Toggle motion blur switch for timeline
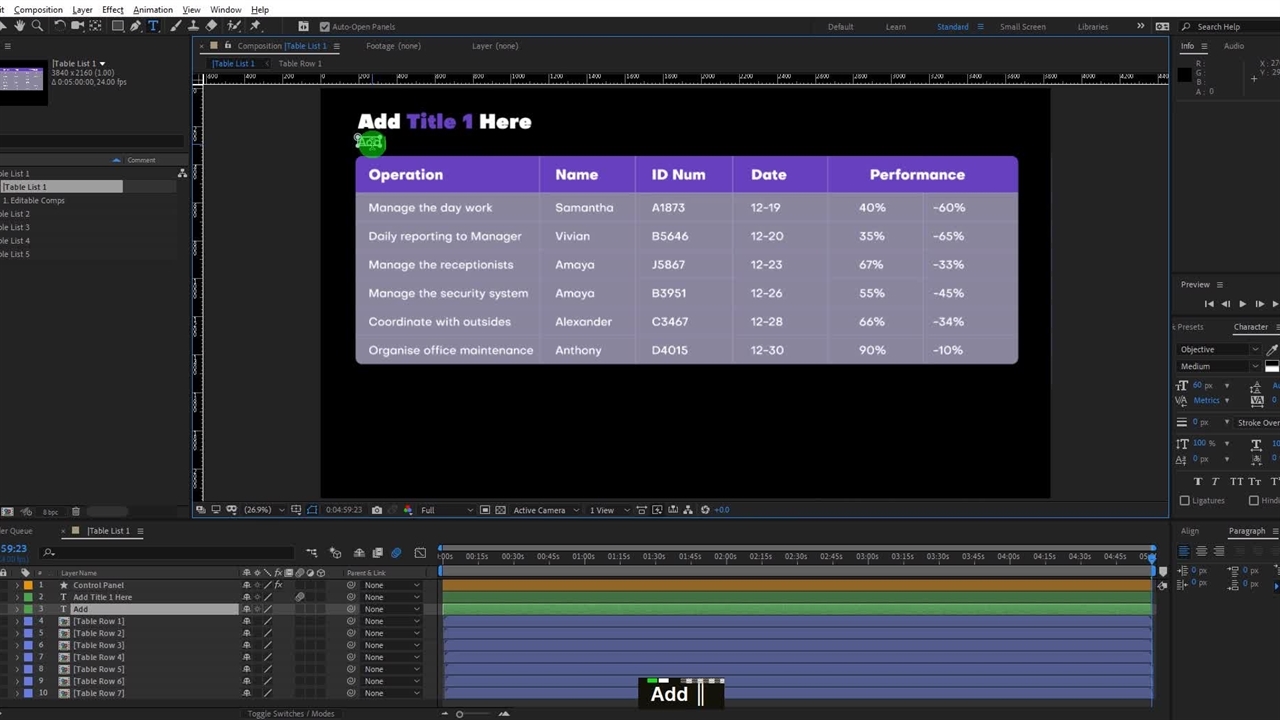This screenshot has width=1280, height=720. [x=396, y=553]
